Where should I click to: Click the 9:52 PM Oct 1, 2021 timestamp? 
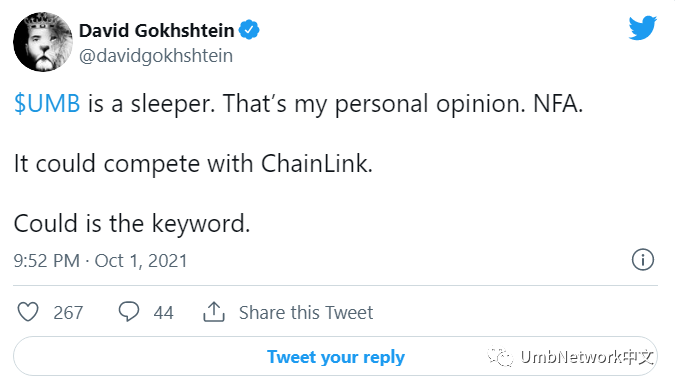tap(100, 261)
